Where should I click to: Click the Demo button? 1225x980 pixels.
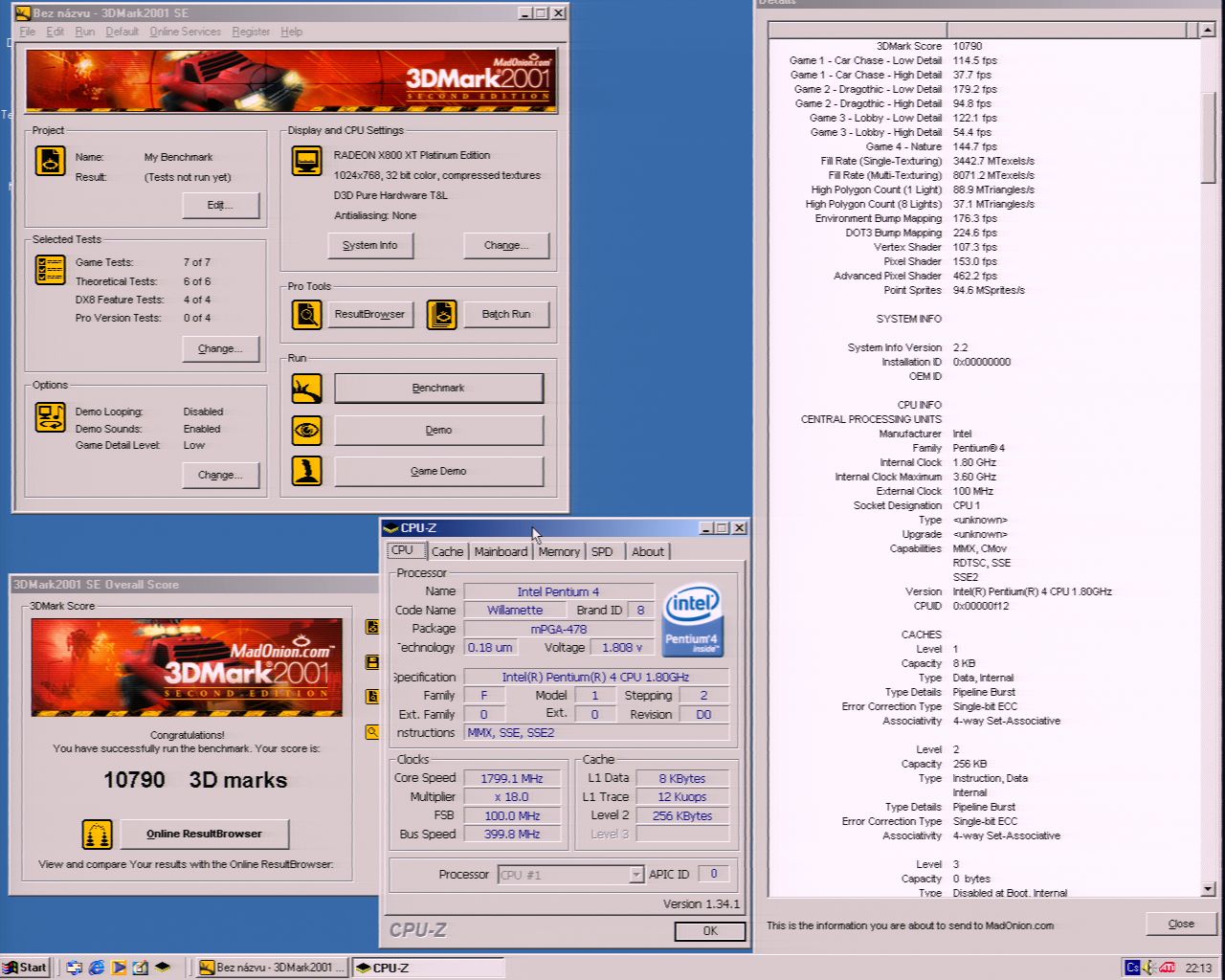tap(438, 430)
